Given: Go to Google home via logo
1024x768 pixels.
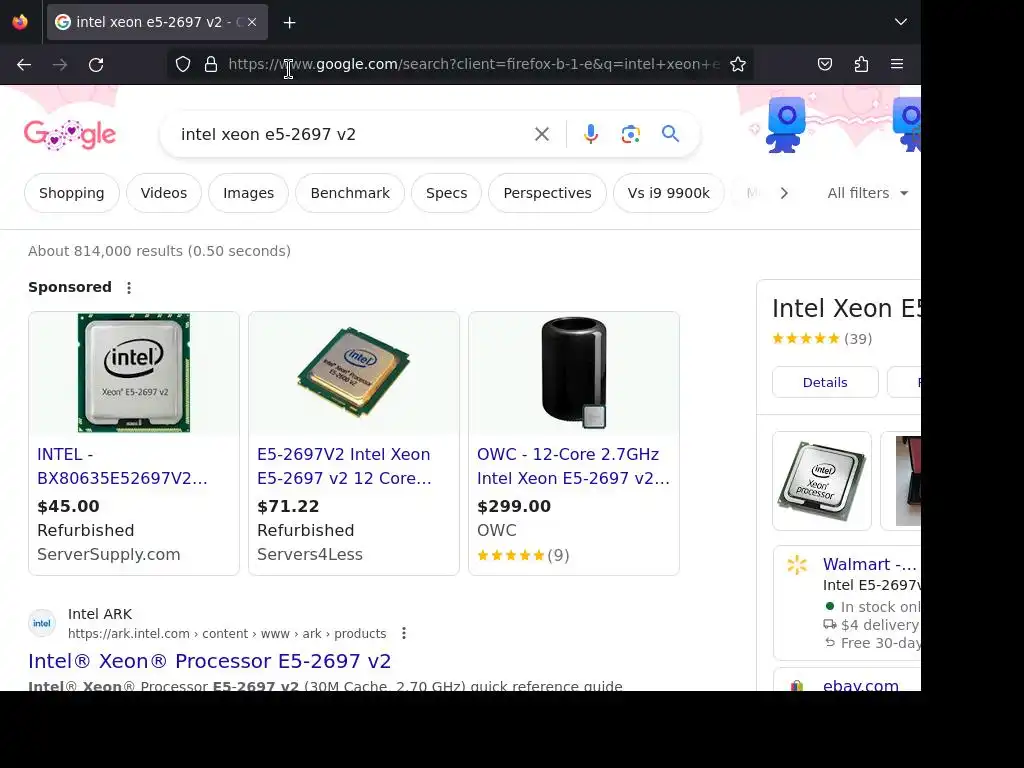Looking at the screenshot, I should [x=70, y=135].
